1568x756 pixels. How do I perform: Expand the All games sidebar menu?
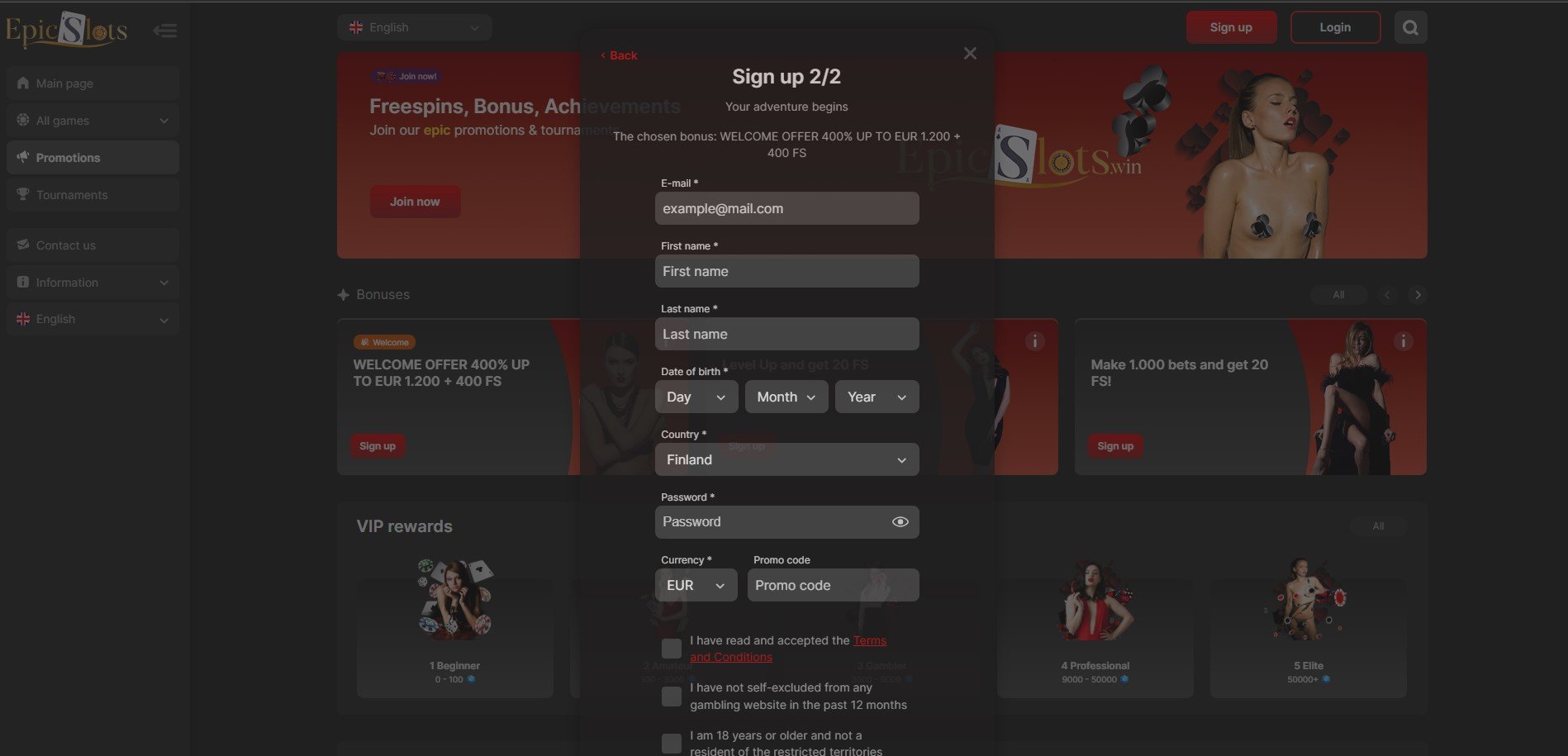93,121
